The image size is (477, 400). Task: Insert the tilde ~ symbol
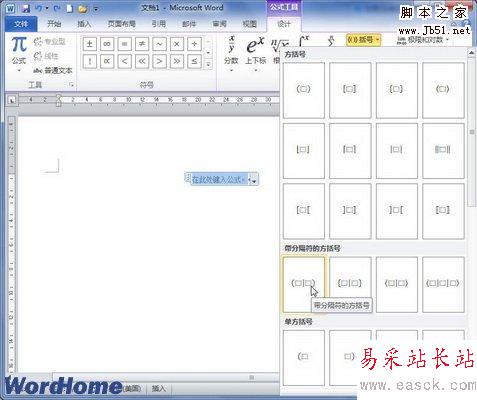[159, 44]
